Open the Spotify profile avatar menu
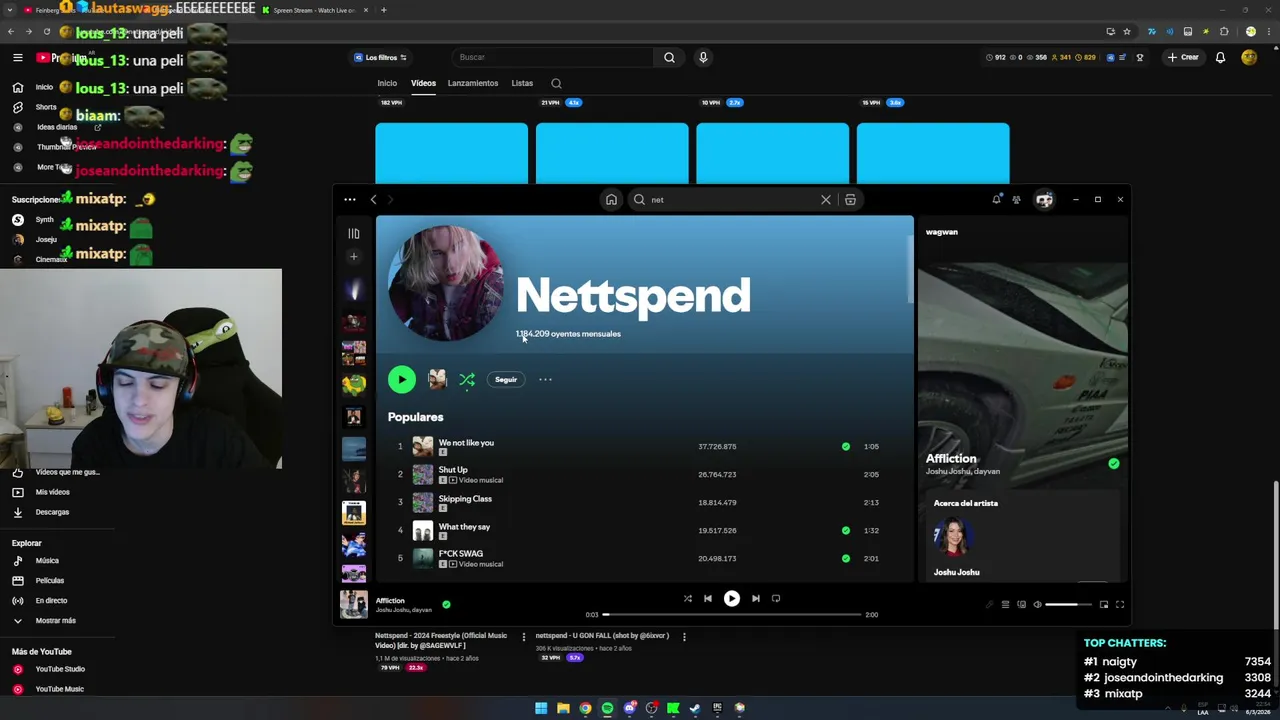The width and height of the screenshot is (1280, 720). click(1044, 199)
